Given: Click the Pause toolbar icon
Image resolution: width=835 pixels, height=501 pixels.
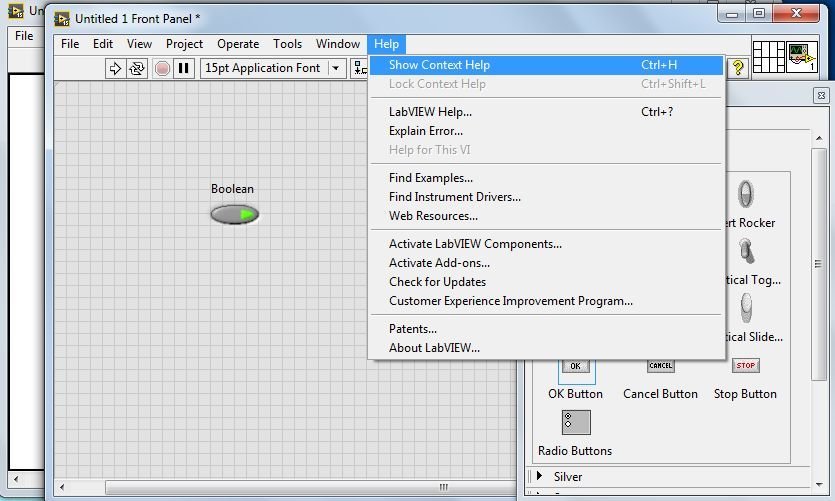Looking at the screenshot, I should 184,69.
